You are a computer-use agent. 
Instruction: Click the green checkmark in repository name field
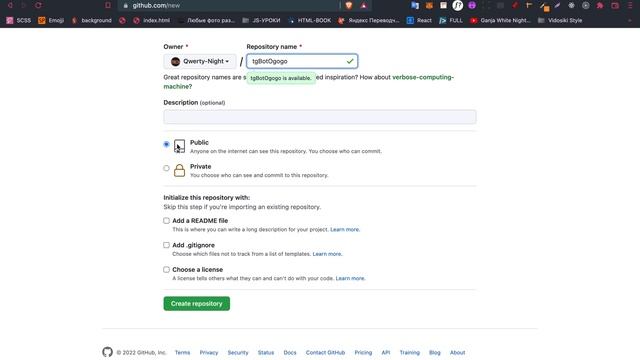(350, 61)
